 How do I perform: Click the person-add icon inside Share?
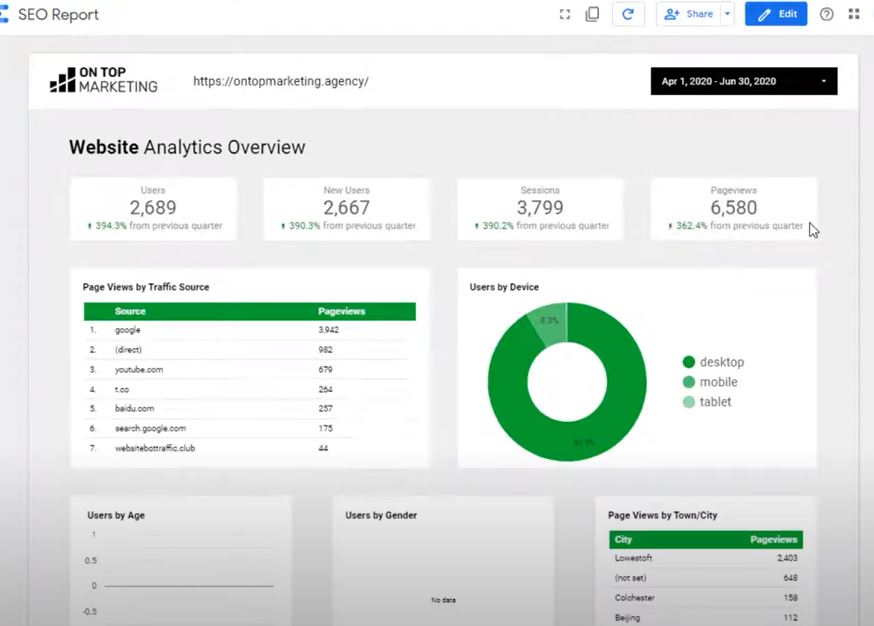pyautogui.click(x=674, y=14)
